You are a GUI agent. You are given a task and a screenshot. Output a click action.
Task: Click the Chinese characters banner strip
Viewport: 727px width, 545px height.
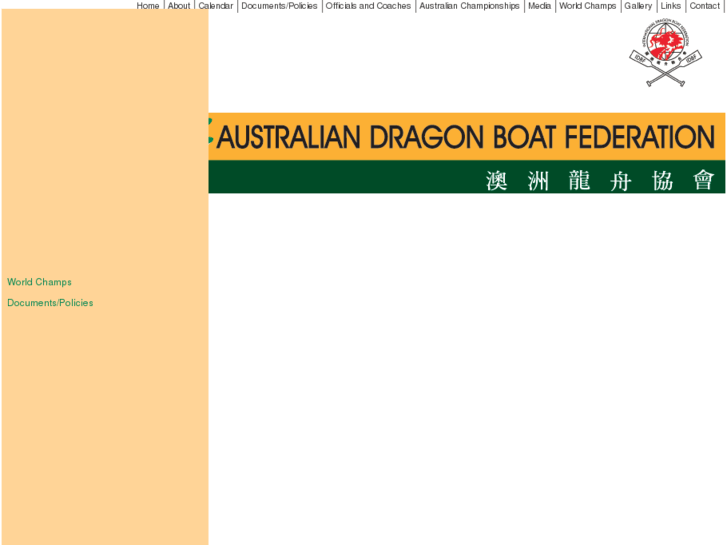(x=466, y=177)
